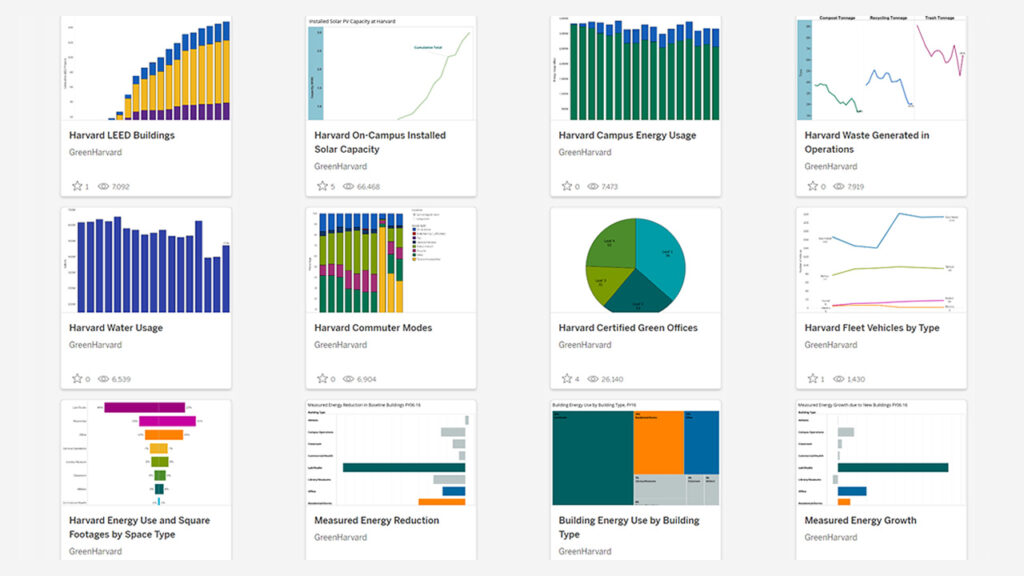The image size is (1024, 576).
Task: Open the Measured Energy Growth title link
Action: point(860,520)
